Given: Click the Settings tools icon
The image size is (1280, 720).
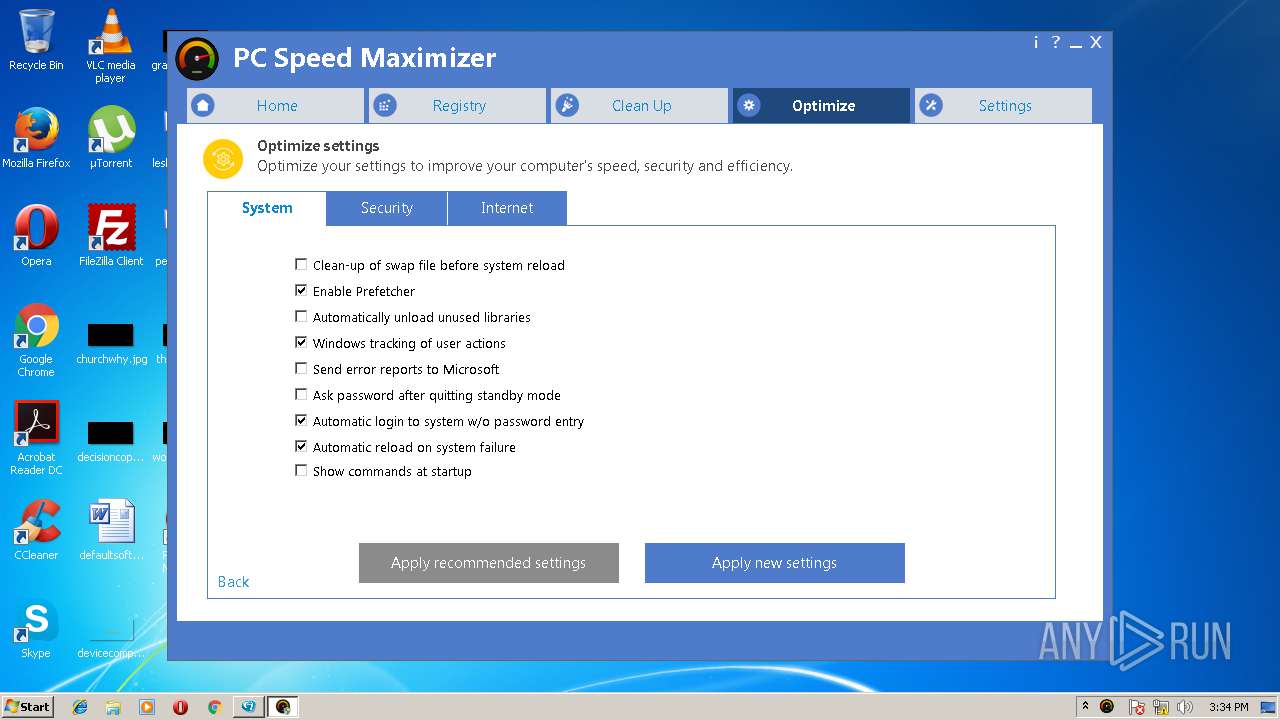Looking at the screenshot, I should [x=931, y=106].
